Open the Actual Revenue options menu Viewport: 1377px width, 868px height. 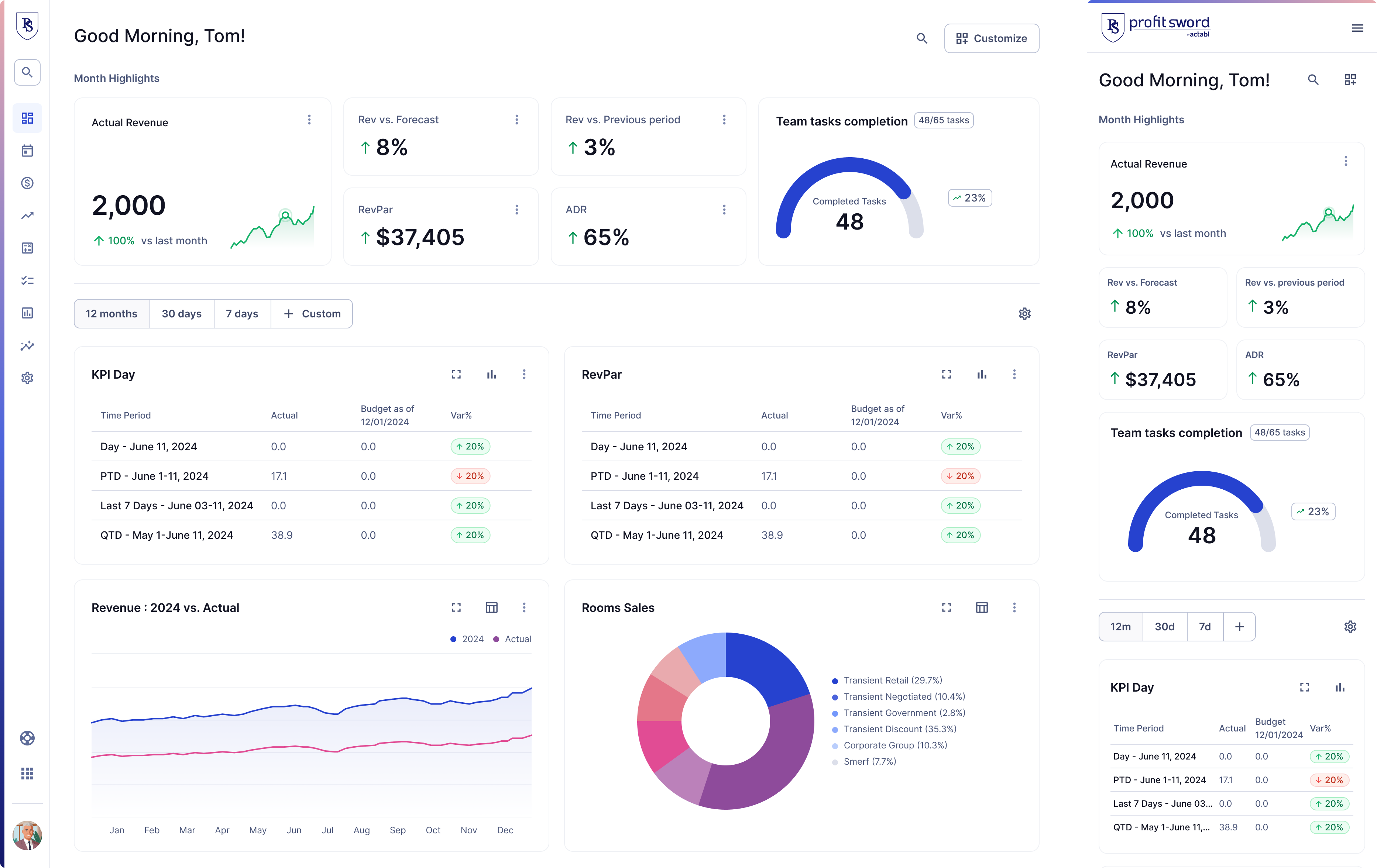[x=309, y=120]
